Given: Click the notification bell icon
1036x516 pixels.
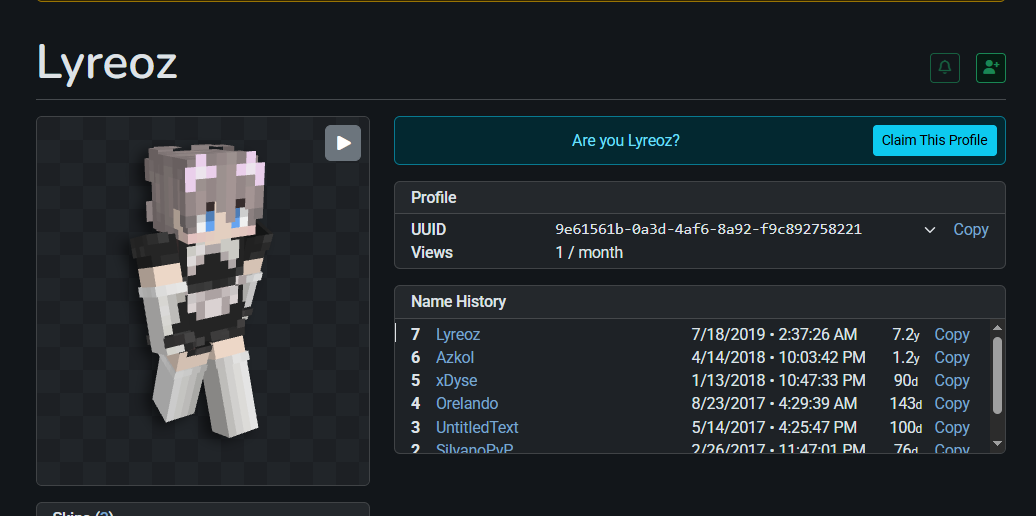Looking at the screenshot, I should [945, 68].
